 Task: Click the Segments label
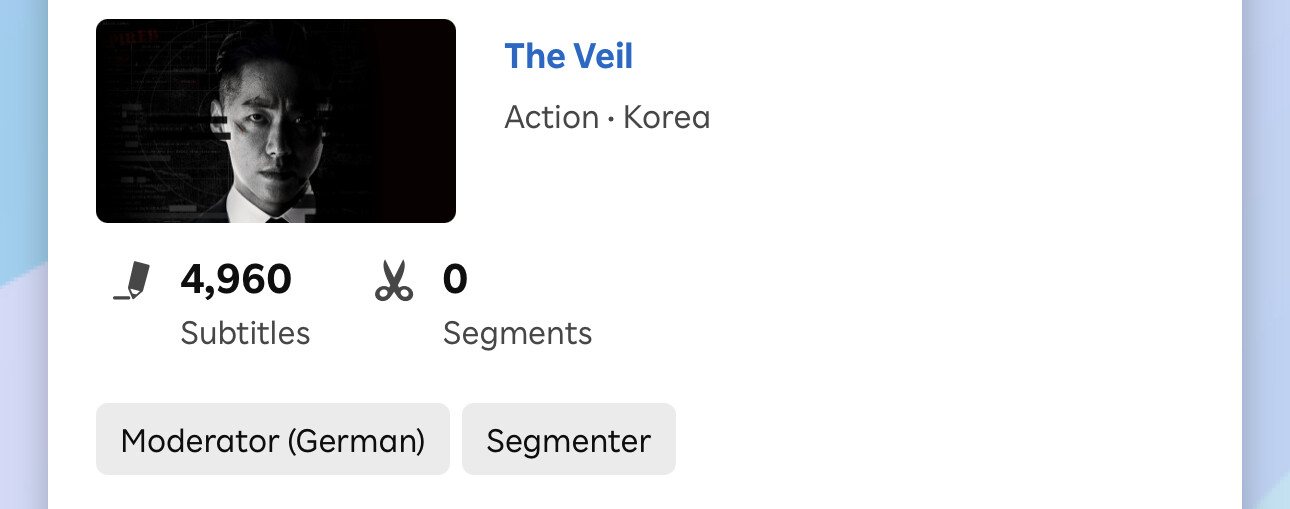(517, 333)
